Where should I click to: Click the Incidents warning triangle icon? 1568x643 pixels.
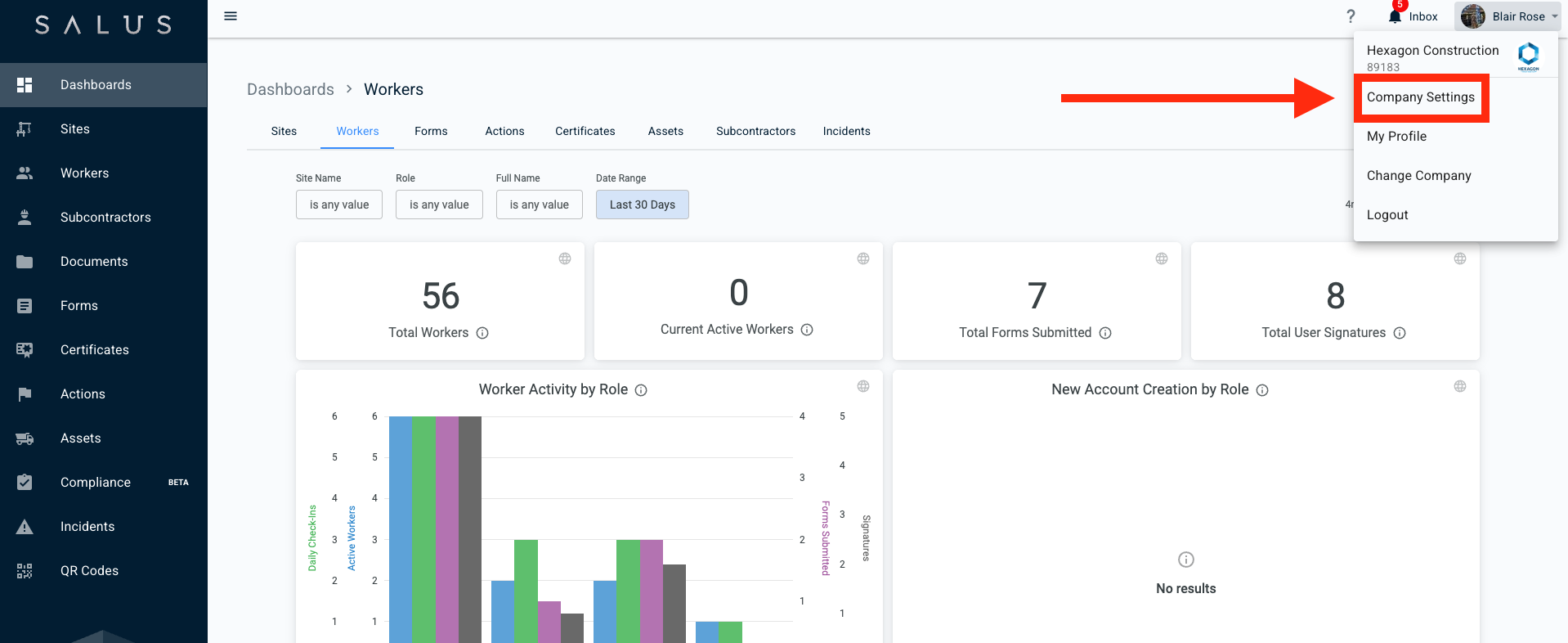pos(25,527)
